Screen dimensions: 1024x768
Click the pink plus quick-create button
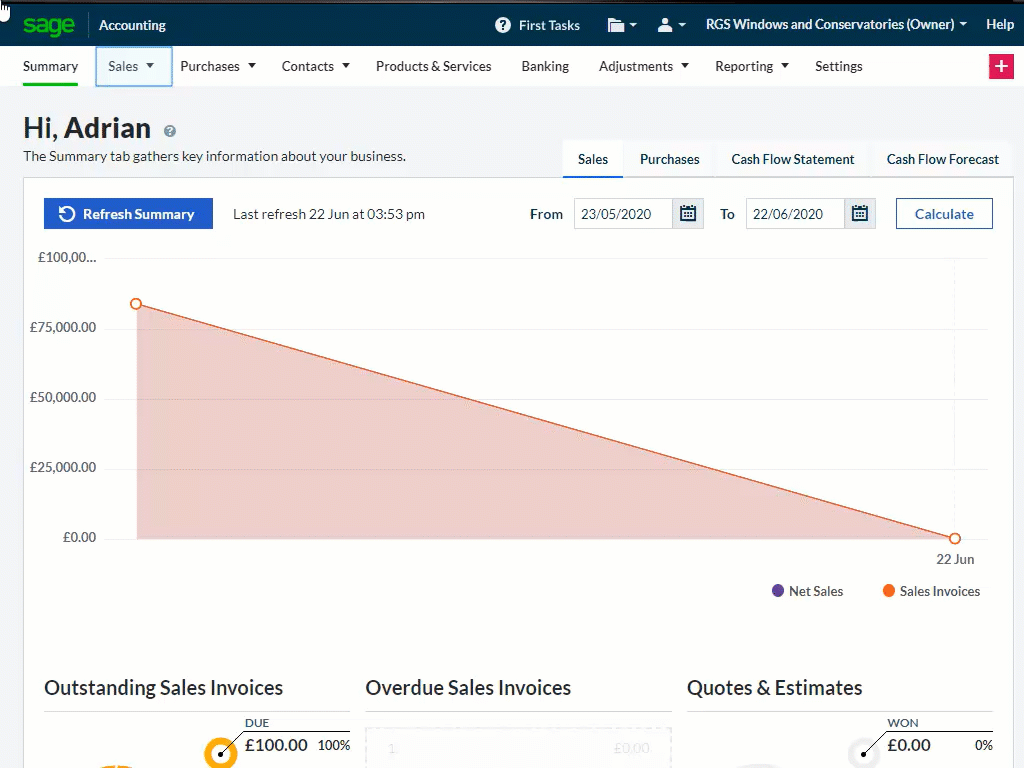(1000, 66)
